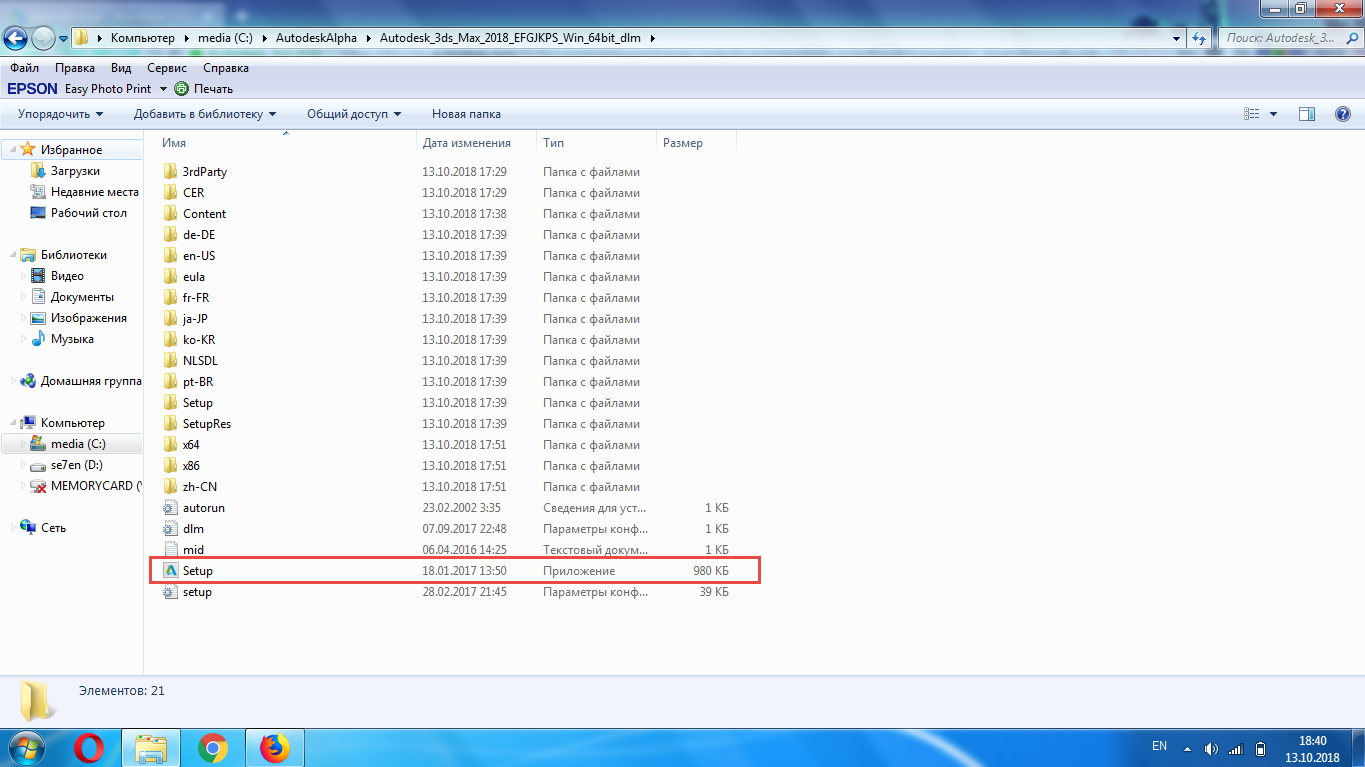Open the Правка menu
Viewport: 1365px width, 767px height.
click(x=75, y=68)
